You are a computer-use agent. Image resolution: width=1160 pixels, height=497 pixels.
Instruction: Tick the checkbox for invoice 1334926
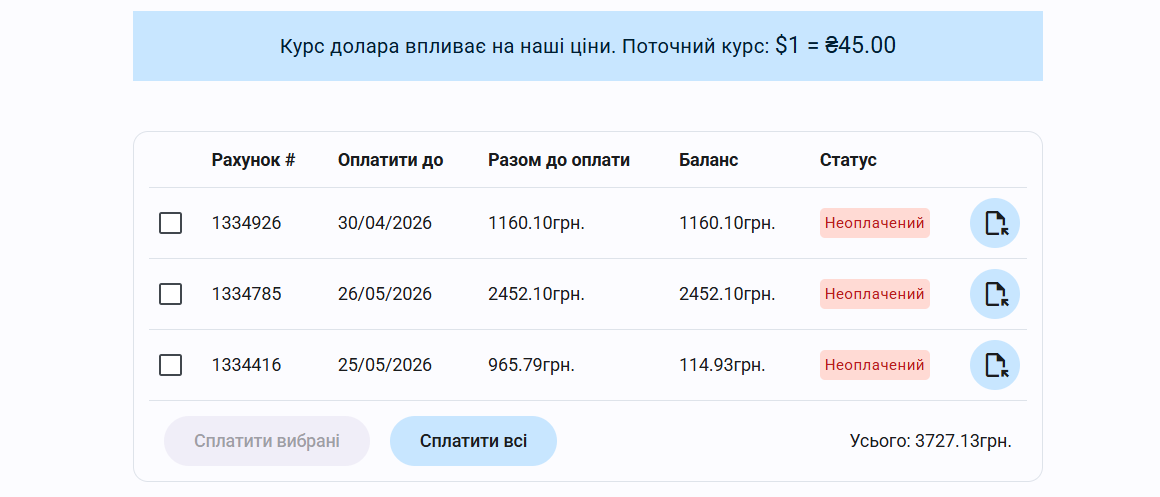(171, 223)
